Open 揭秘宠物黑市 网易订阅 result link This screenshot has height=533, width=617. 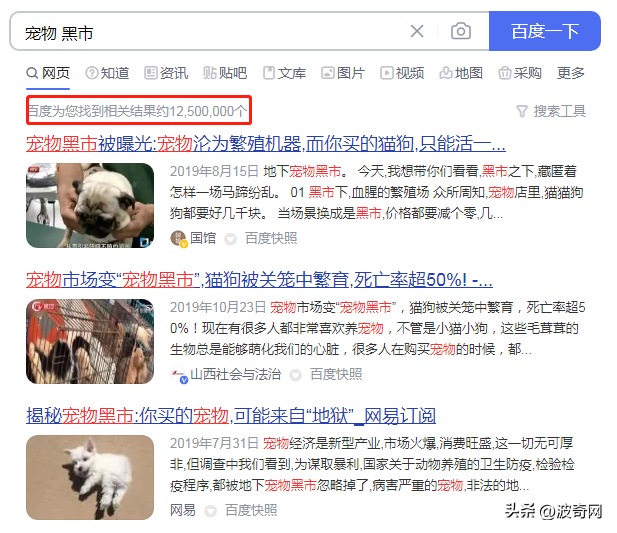(231, 415)
